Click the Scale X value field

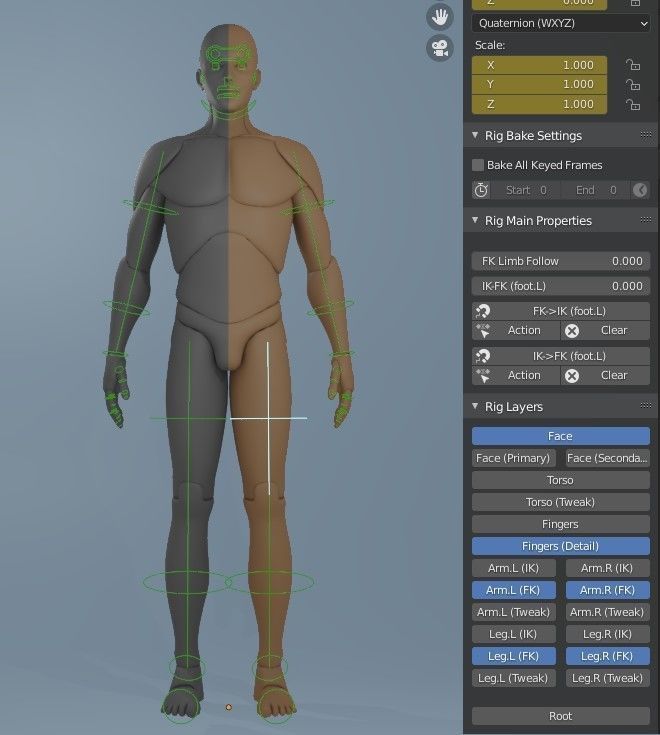539,65
